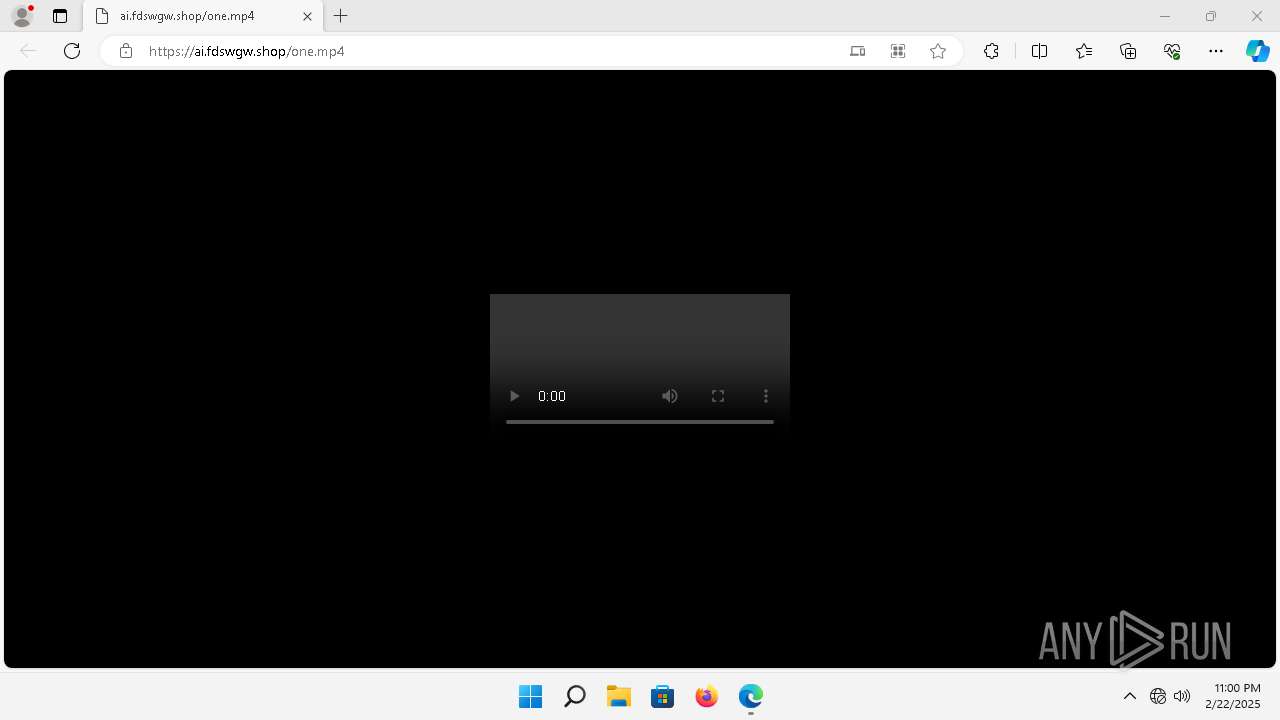
Task: Open video more options menu
Action: click(766, 396)
